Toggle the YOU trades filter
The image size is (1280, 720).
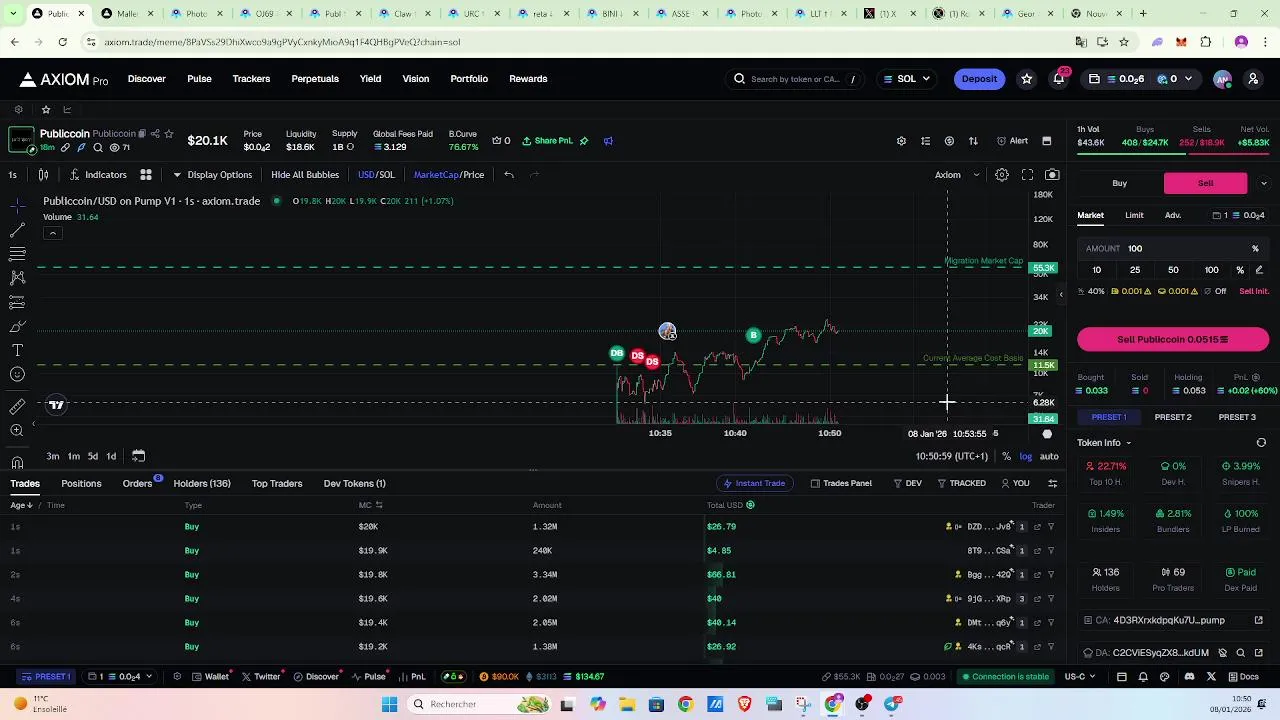click(1015, 483)
